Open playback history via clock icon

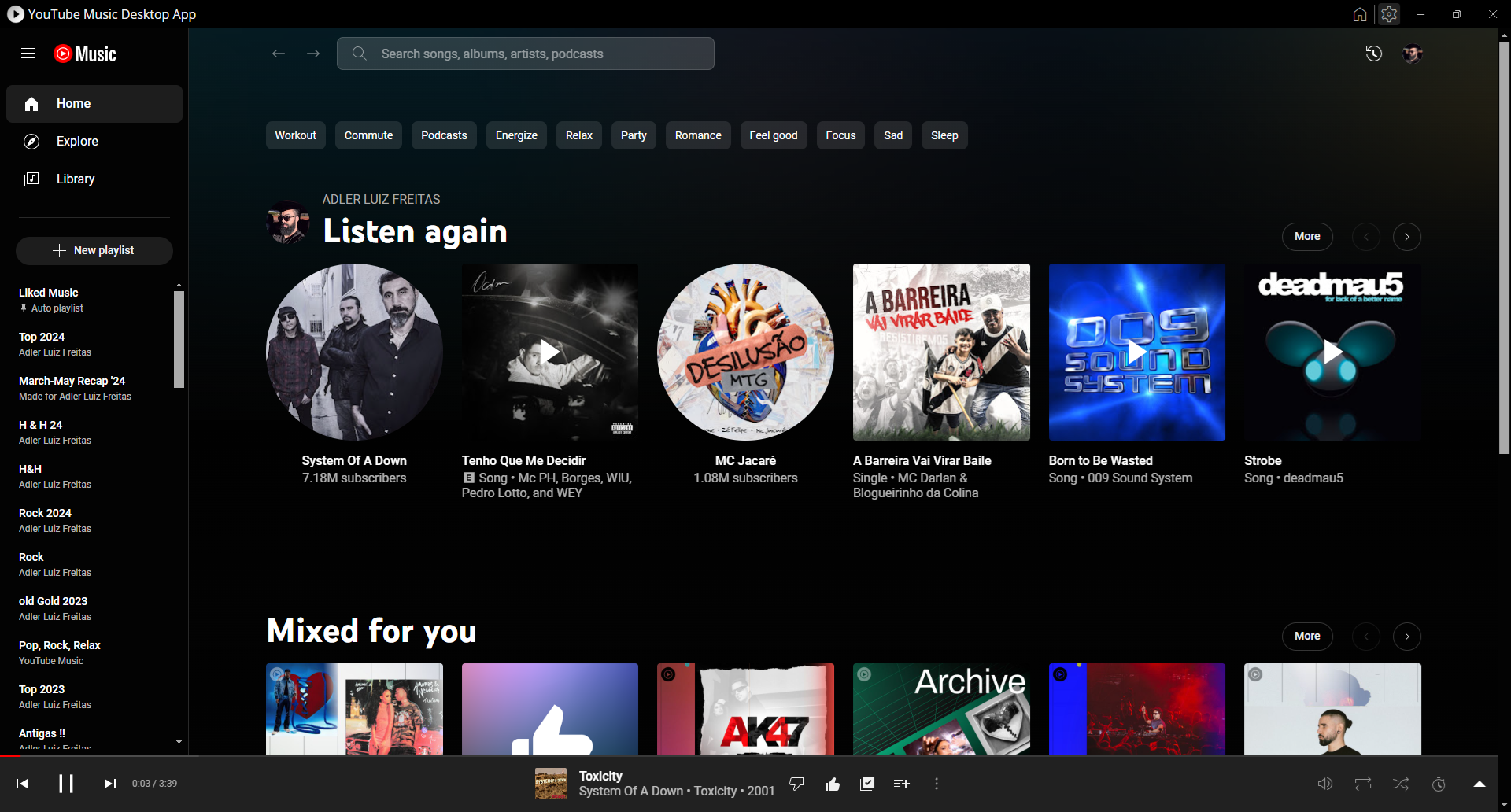tap(1373, 53)
